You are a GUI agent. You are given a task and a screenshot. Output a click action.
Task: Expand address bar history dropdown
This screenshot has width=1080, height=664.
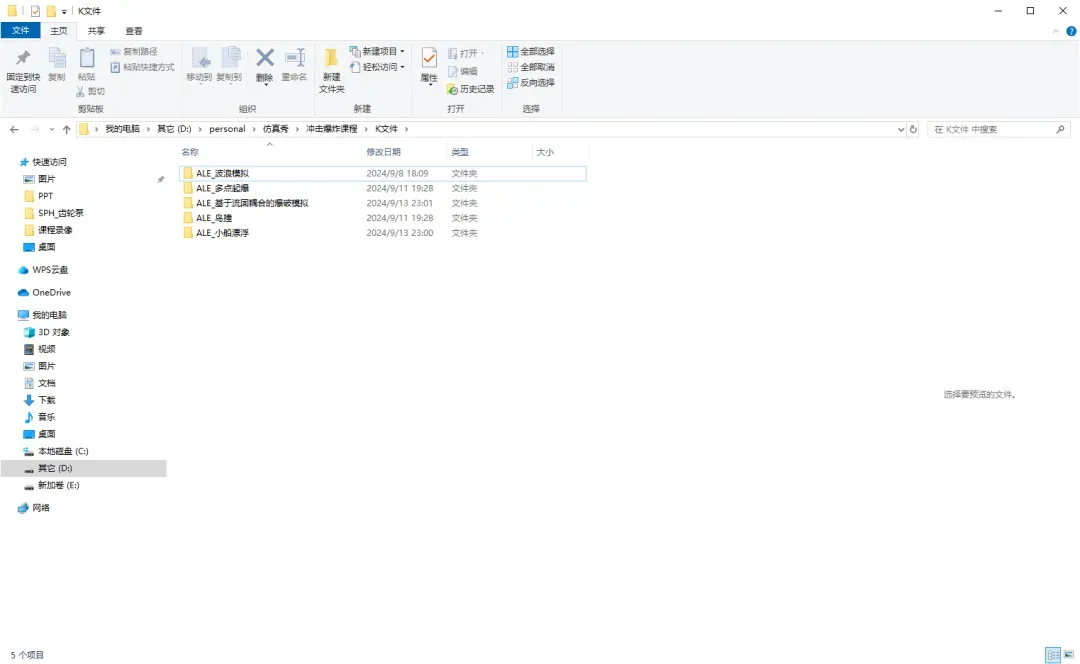coord(901,129)
